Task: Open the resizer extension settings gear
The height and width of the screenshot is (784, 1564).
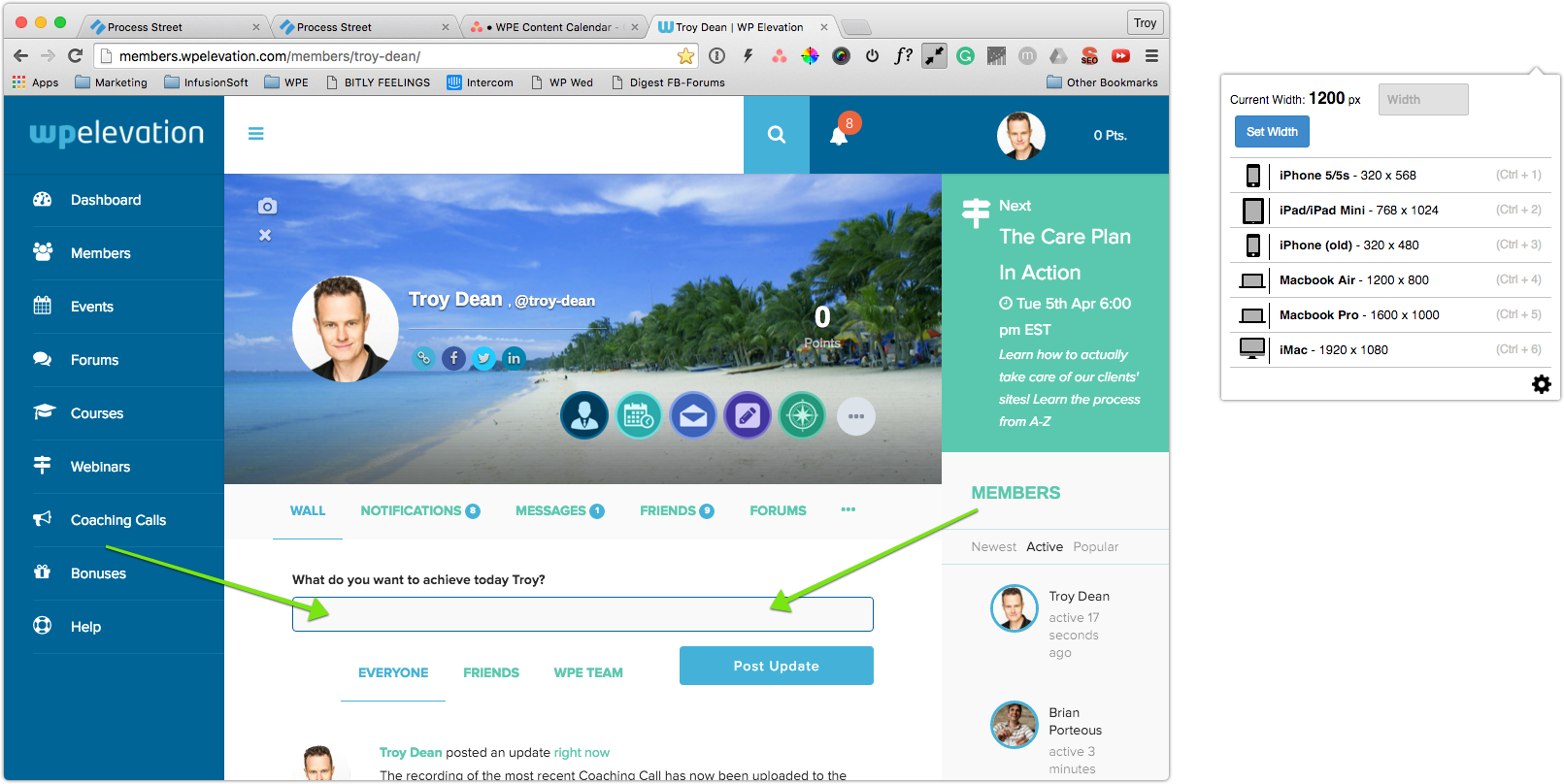Action: pyautogui.click(x=1541, y=384)
